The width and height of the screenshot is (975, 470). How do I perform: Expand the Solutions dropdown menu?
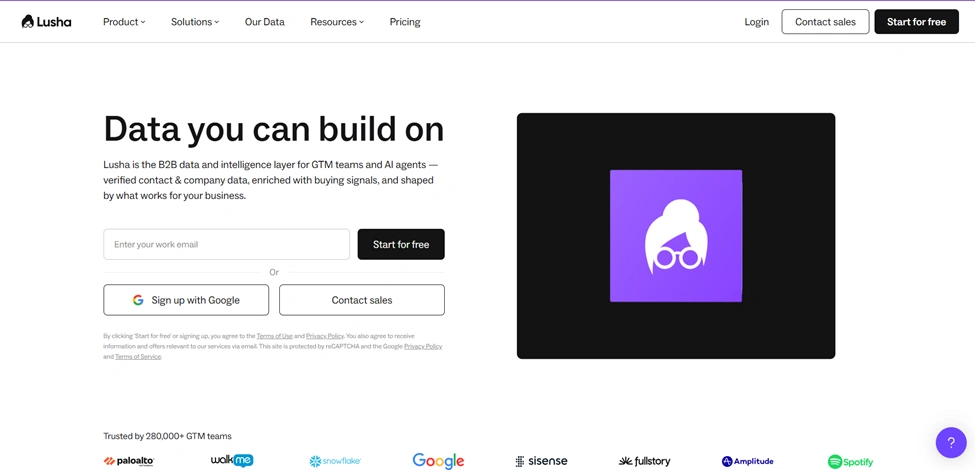tap(195, 22)
